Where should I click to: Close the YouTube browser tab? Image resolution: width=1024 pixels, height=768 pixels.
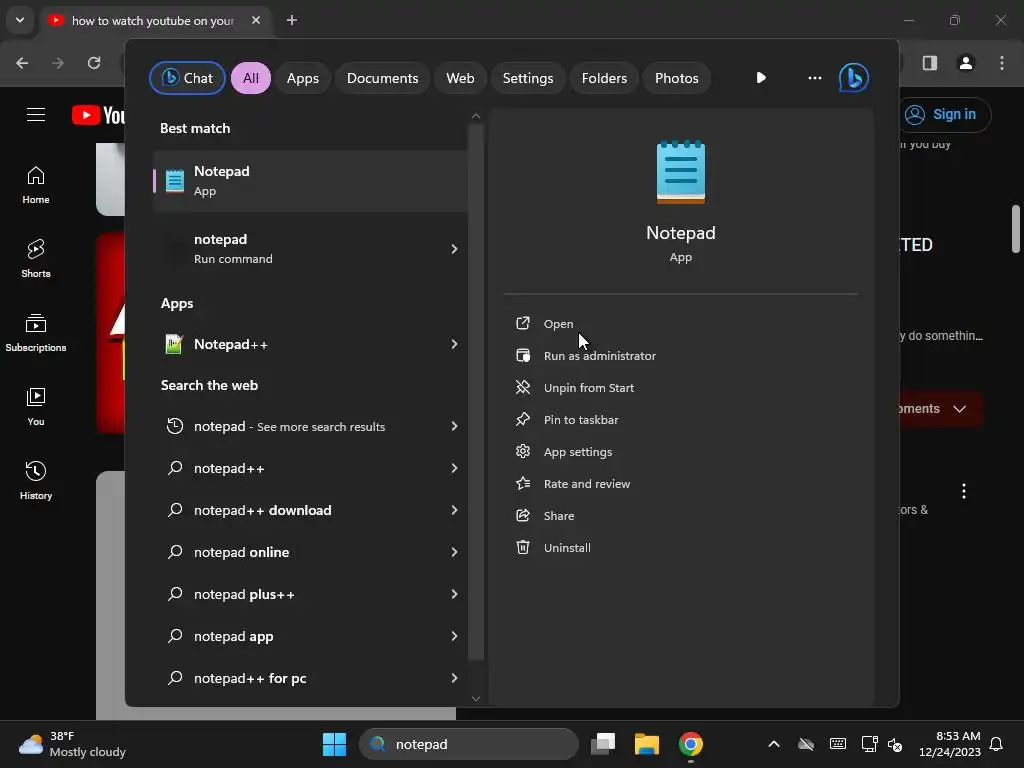(256, 20)
